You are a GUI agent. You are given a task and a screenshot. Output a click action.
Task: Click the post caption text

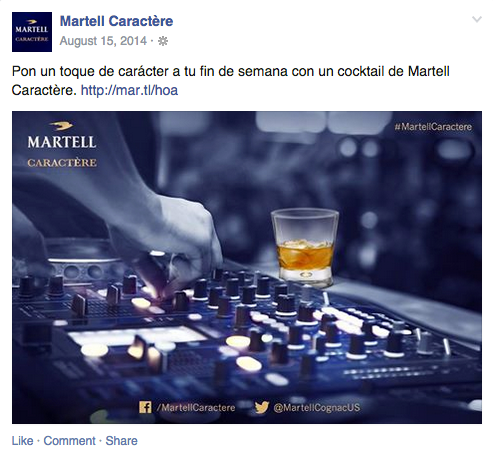[231, 81]
